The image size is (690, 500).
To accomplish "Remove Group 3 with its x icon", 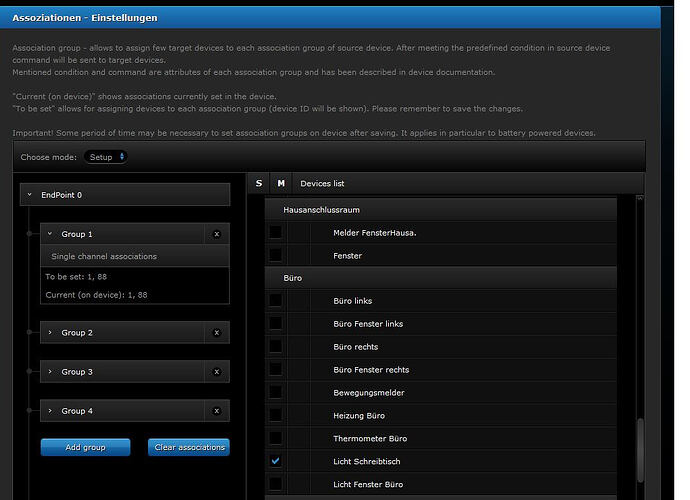I will coord(217,372).
